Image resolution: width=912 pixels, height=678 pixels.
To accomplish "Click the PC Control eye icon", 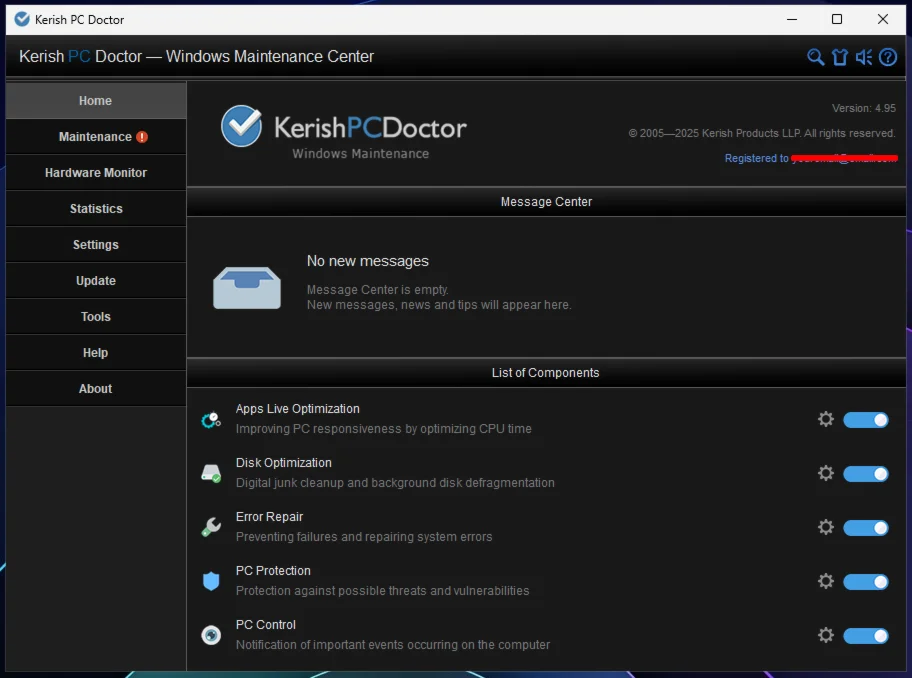I will pyautogui.click(x=211, y=635).
